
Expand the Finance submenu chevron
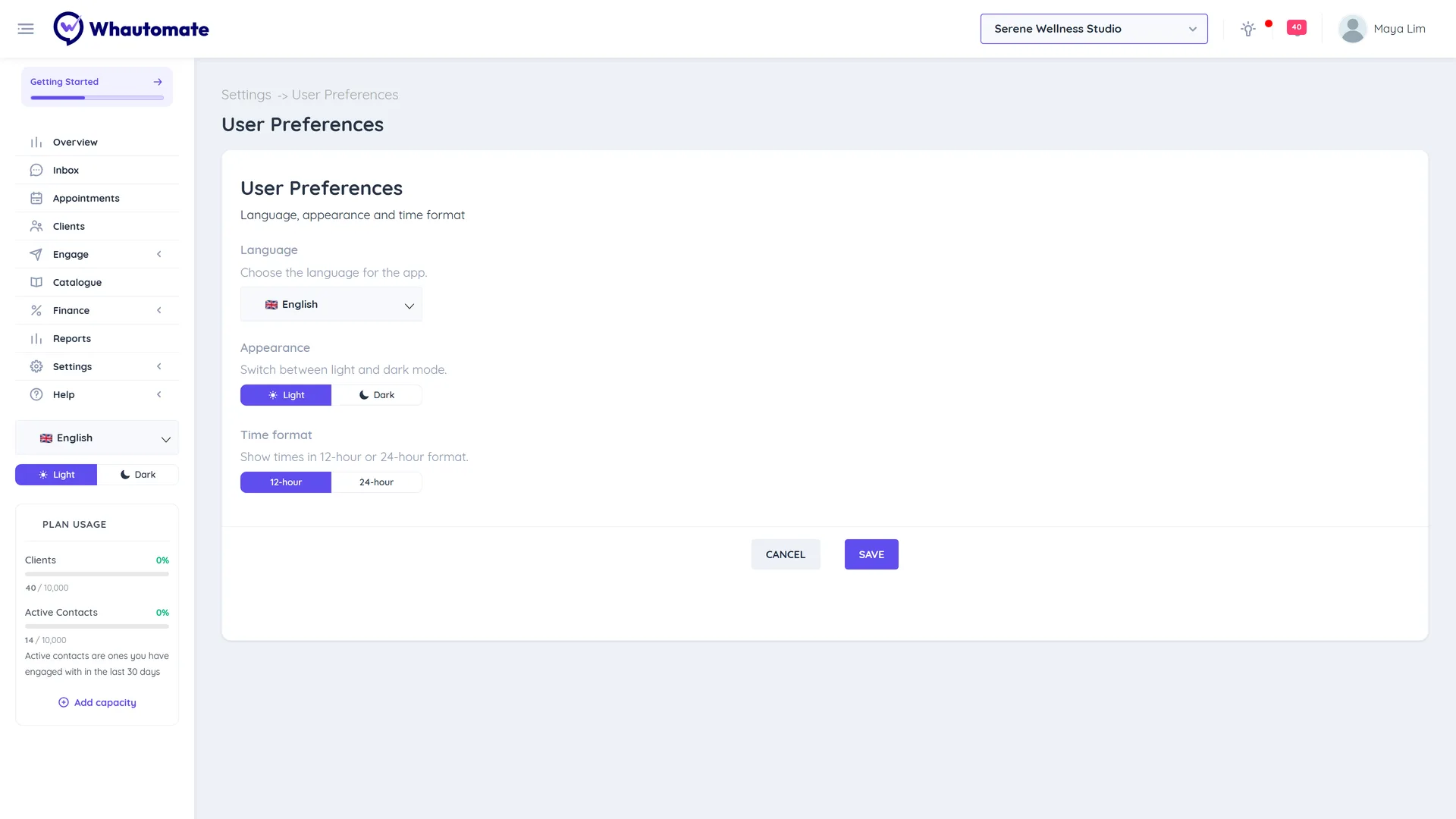159,311
